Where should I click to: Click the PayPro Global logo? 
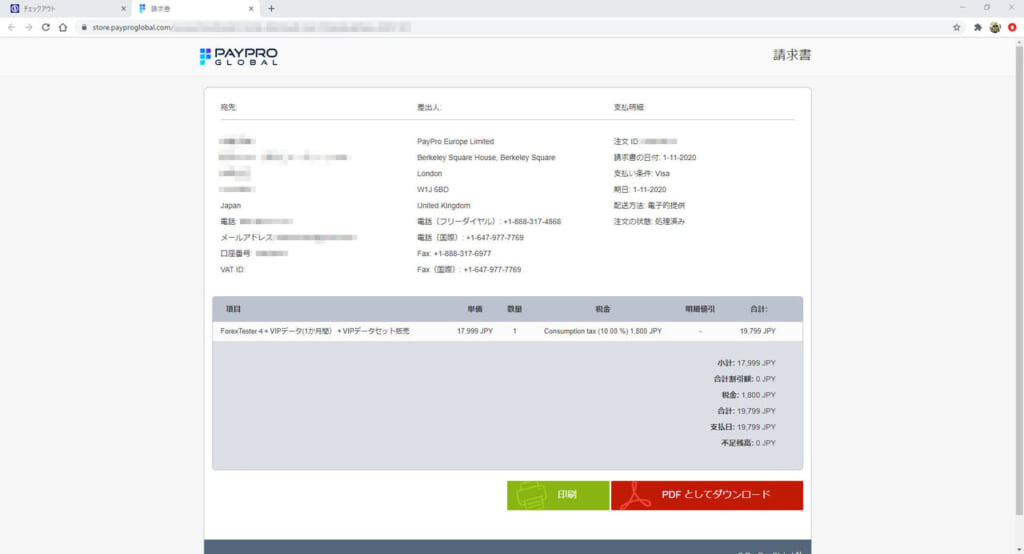point(238,56)
